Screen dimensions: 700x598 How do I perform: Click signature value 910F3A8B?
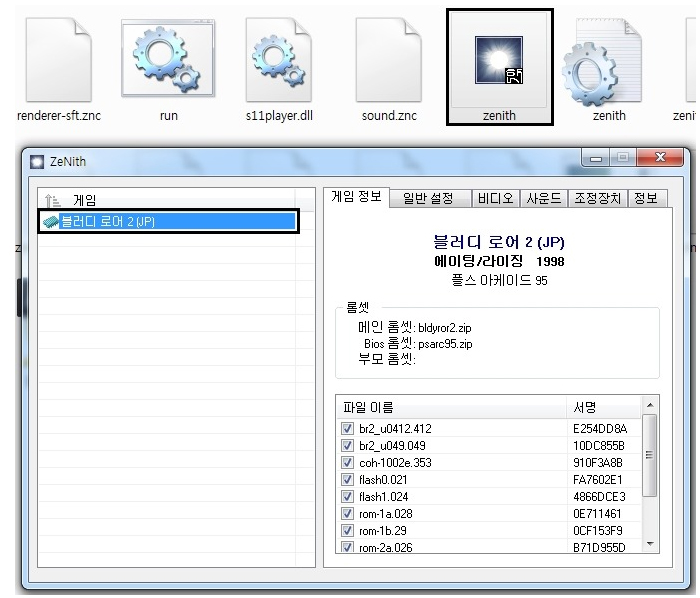tap(598, 463)
